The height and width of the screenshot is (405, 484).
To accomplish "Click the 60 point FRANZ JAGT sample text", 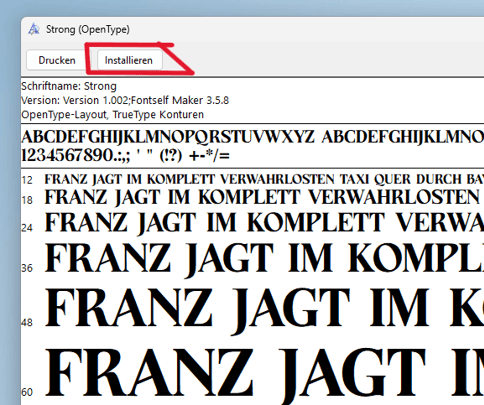I will tap(264, 375).
